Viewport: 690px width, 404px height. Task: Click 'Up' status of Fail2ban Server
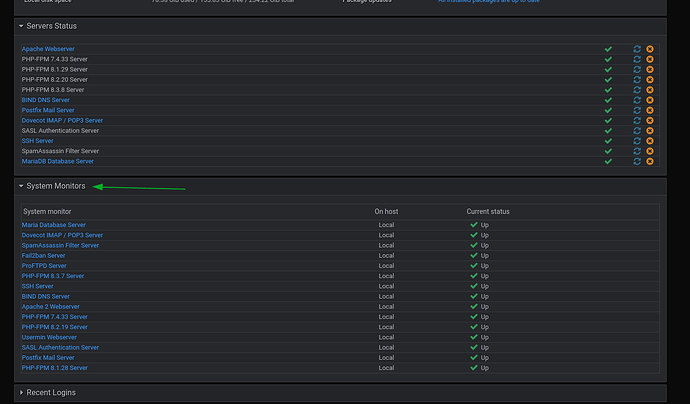tap(484, 255)
